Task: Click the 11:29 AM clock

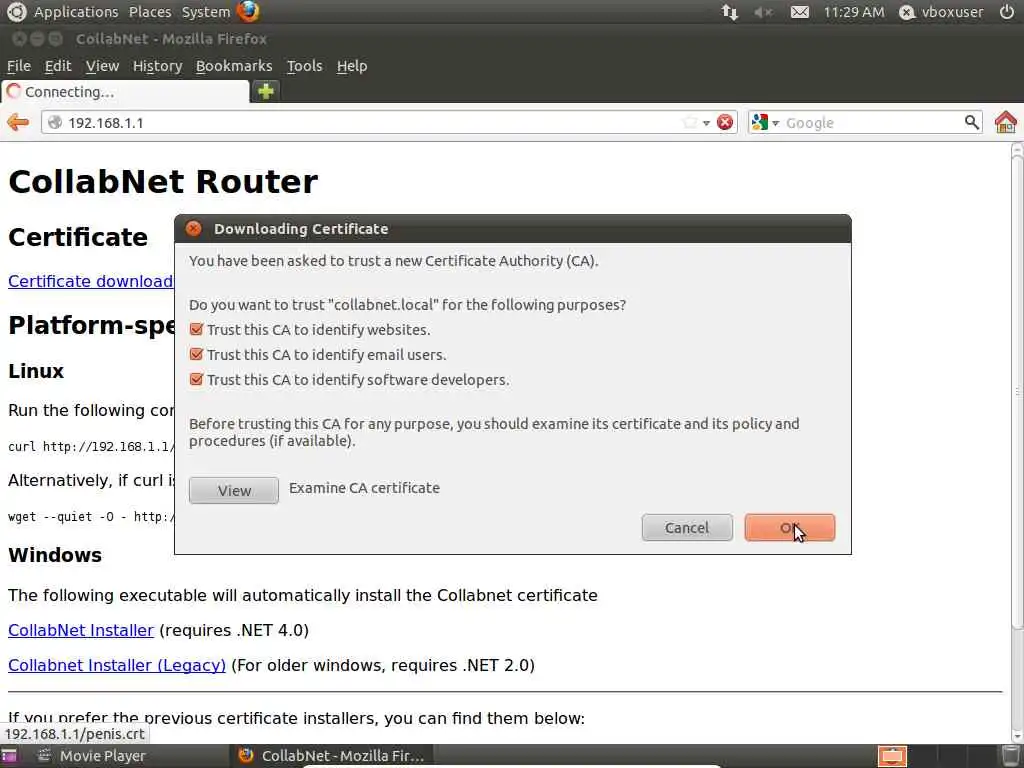Action: 854,12
